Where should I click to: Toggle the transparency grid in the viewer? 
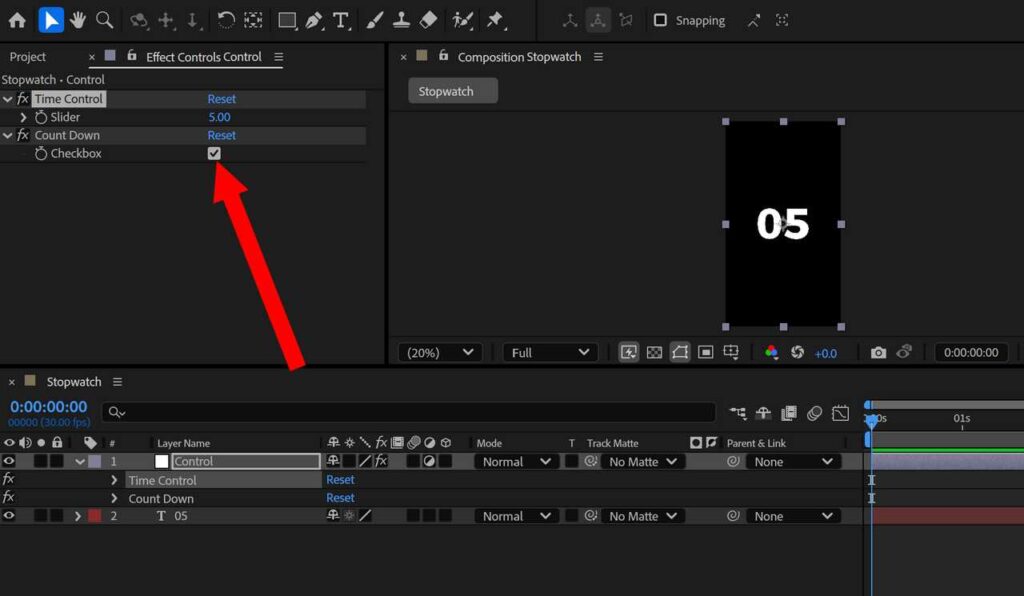click(x=654, y=353)
